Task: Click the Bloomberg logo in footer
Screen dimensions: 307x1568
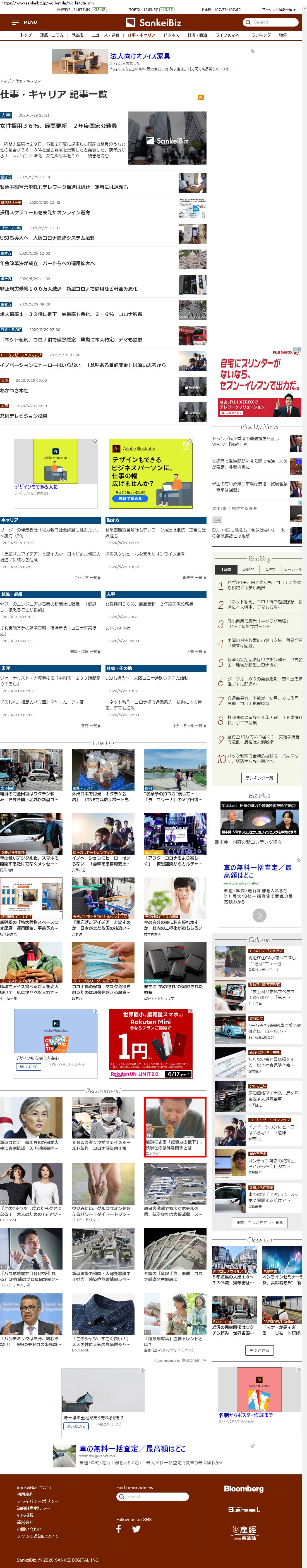Action: (244, 1489)
